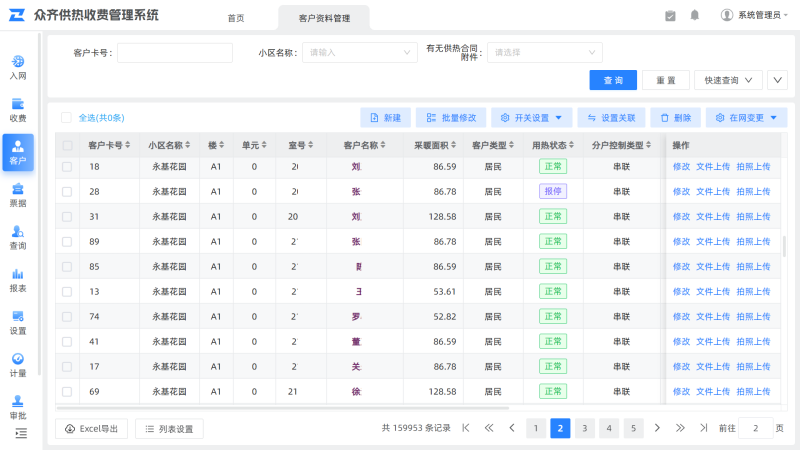800x450 pixels.
Task: Open the 设置 sidebar icon
Action: click(x=18, y=322)
